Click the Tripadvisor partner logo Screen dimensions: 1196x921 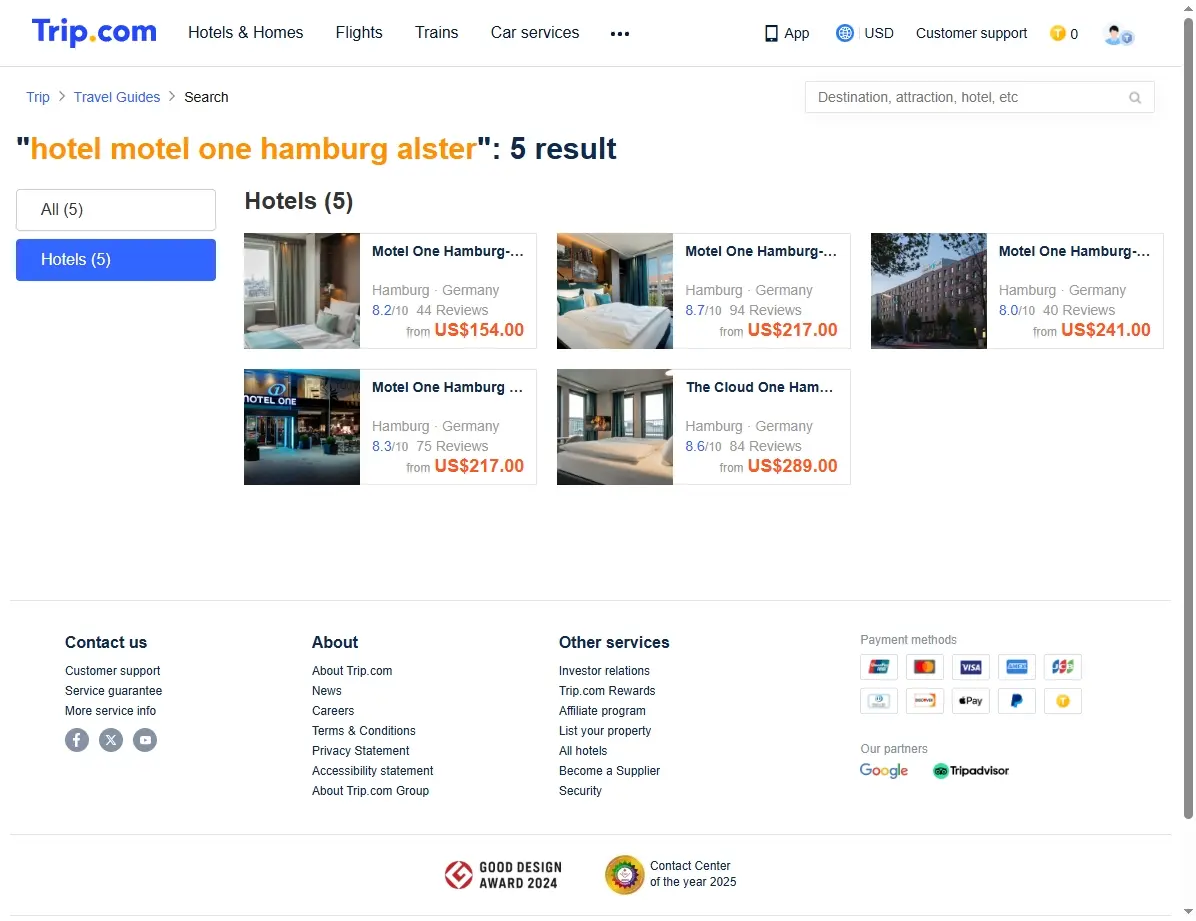point(971,771)
